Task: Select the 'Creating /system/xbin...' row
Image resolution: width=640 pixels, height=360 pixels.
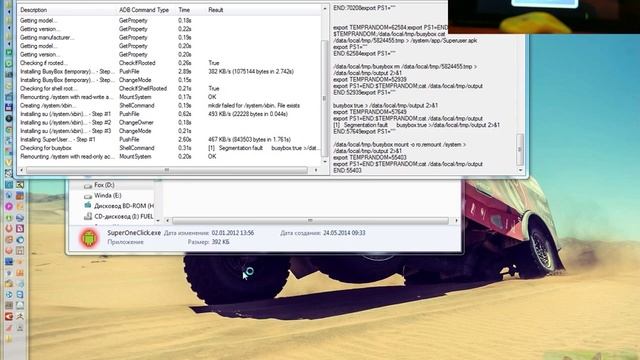Action: click(169, 106)
